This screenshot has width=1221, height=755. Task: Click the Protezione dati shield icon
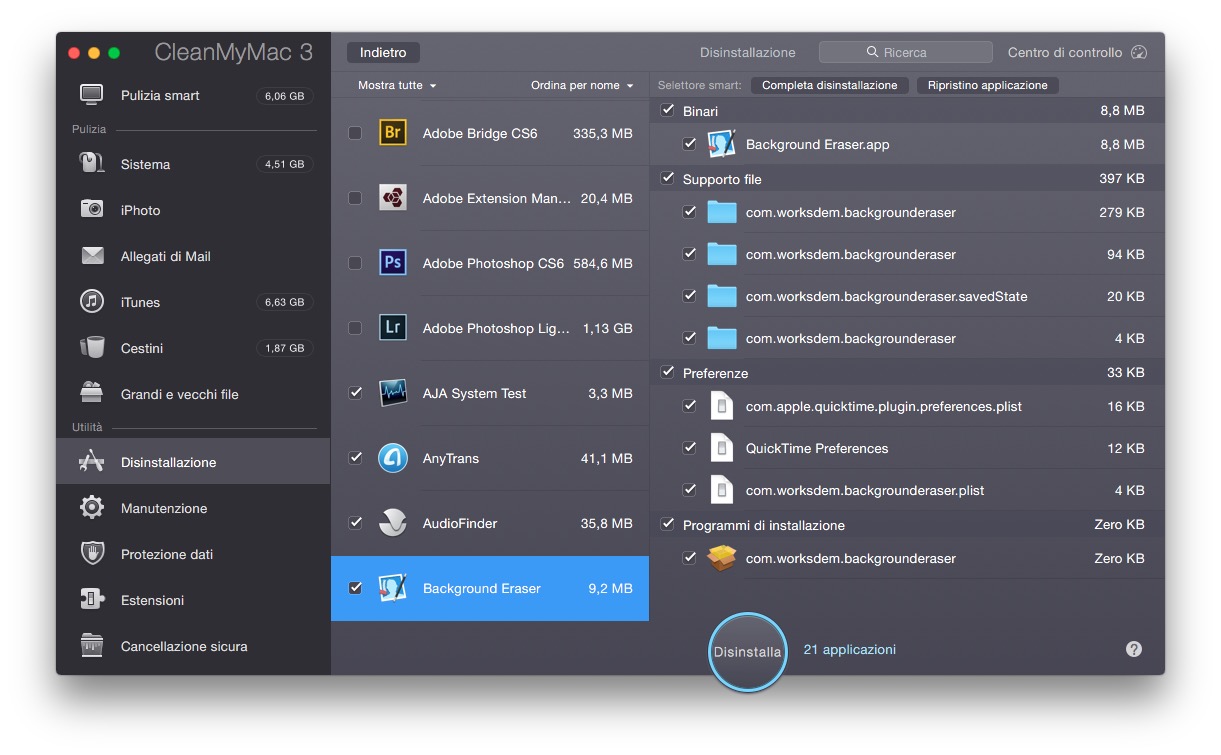tap(92, 553)
